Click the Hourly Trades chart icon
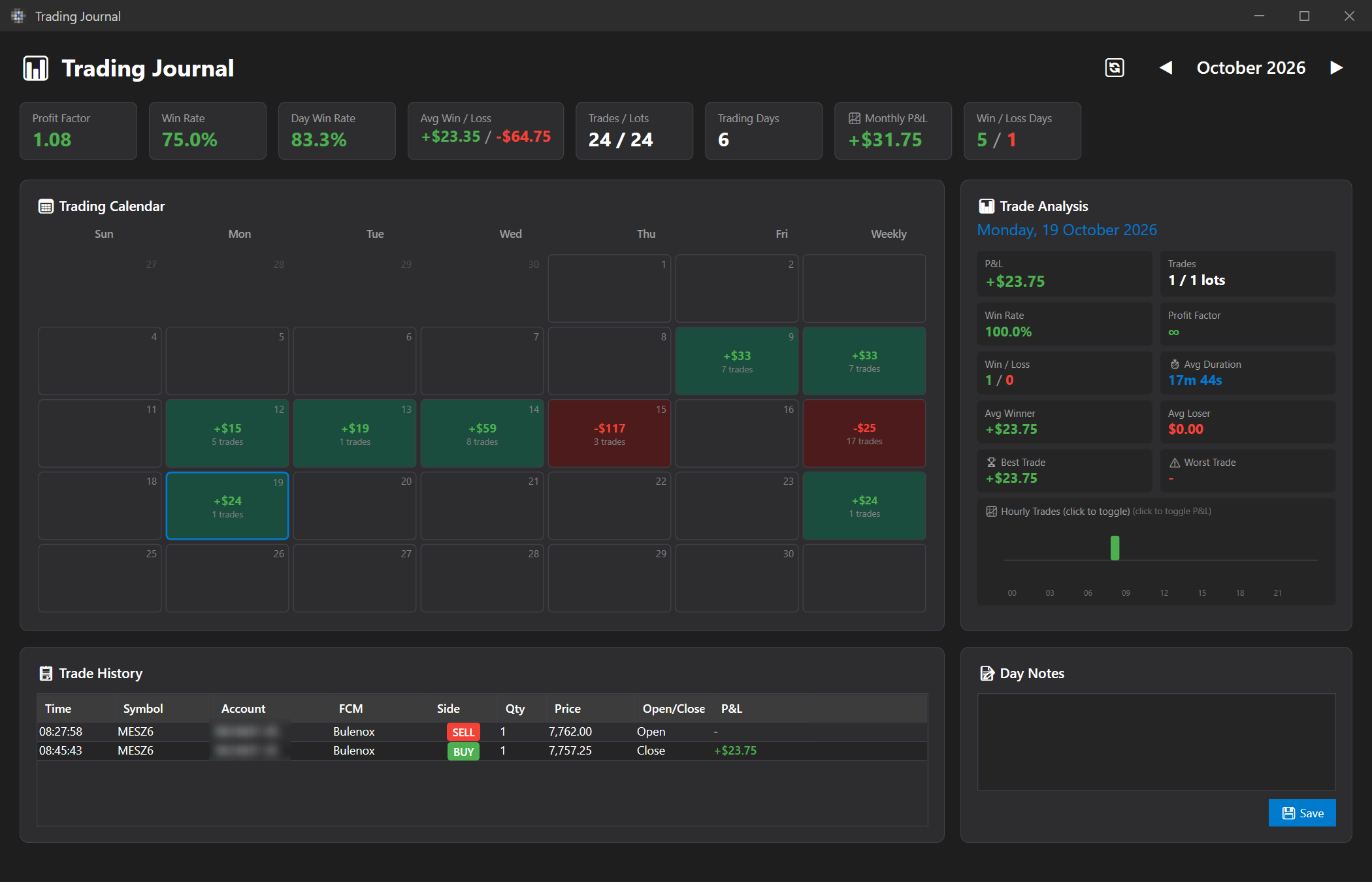 pos(991,512)
